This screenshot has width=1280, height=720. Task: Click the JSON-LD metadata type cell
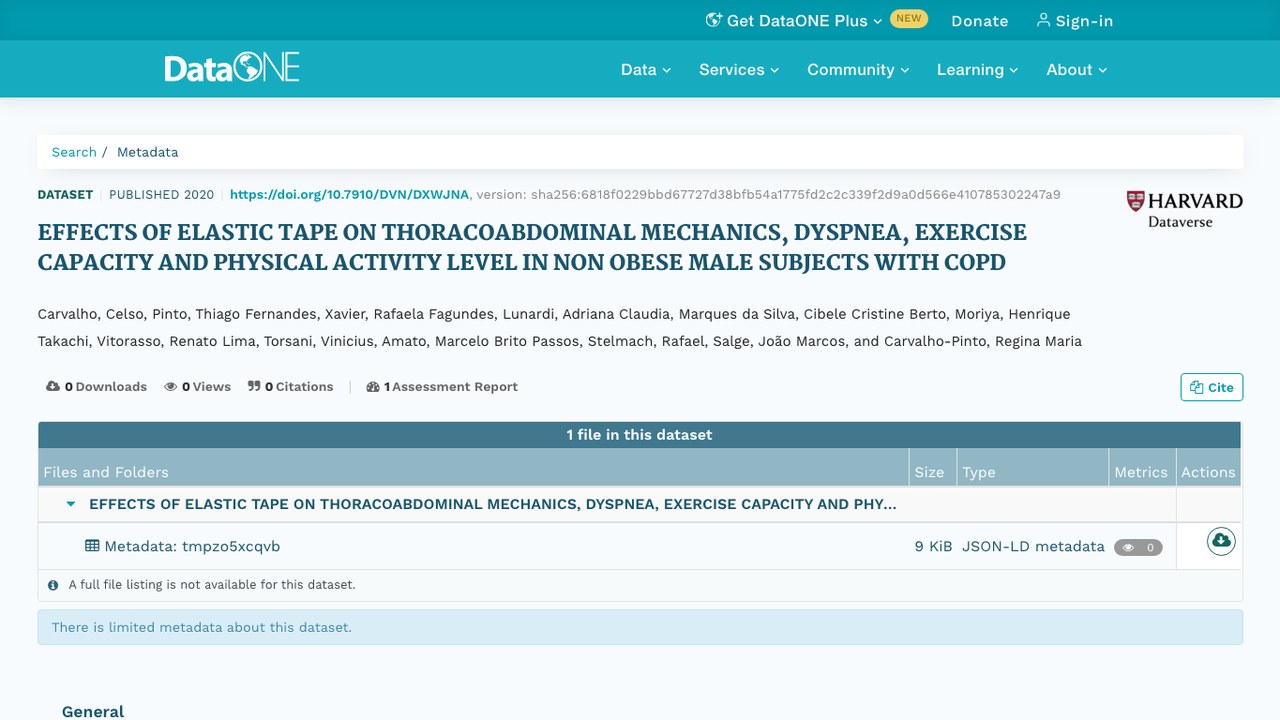(1033, 546)
